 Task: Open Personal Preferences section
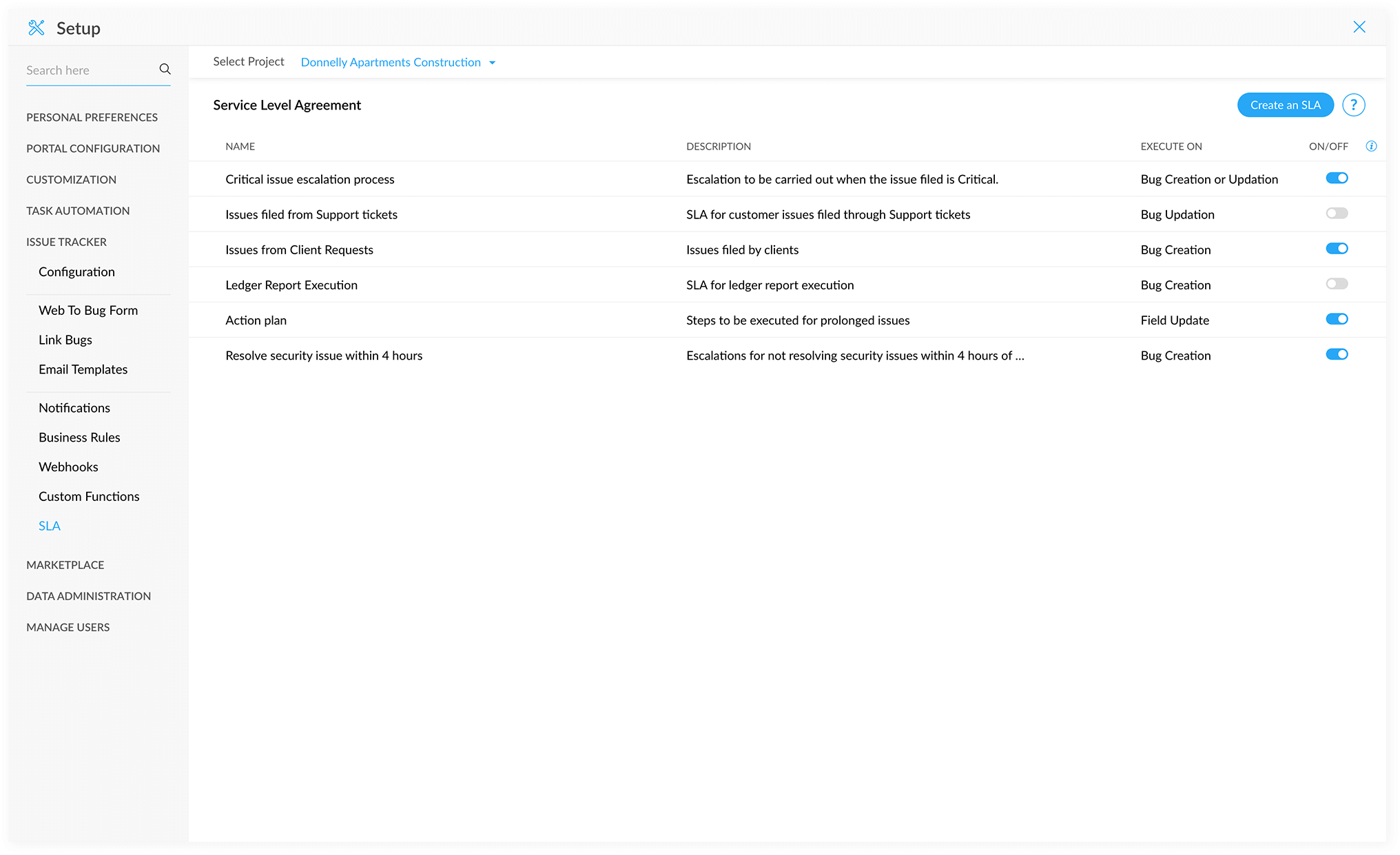pyautogui.click(x=92, y=117)
